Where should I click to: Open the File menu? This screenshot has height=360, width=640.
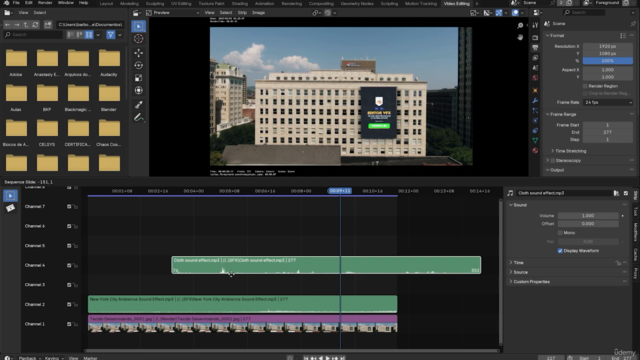[x=16, y=3]
